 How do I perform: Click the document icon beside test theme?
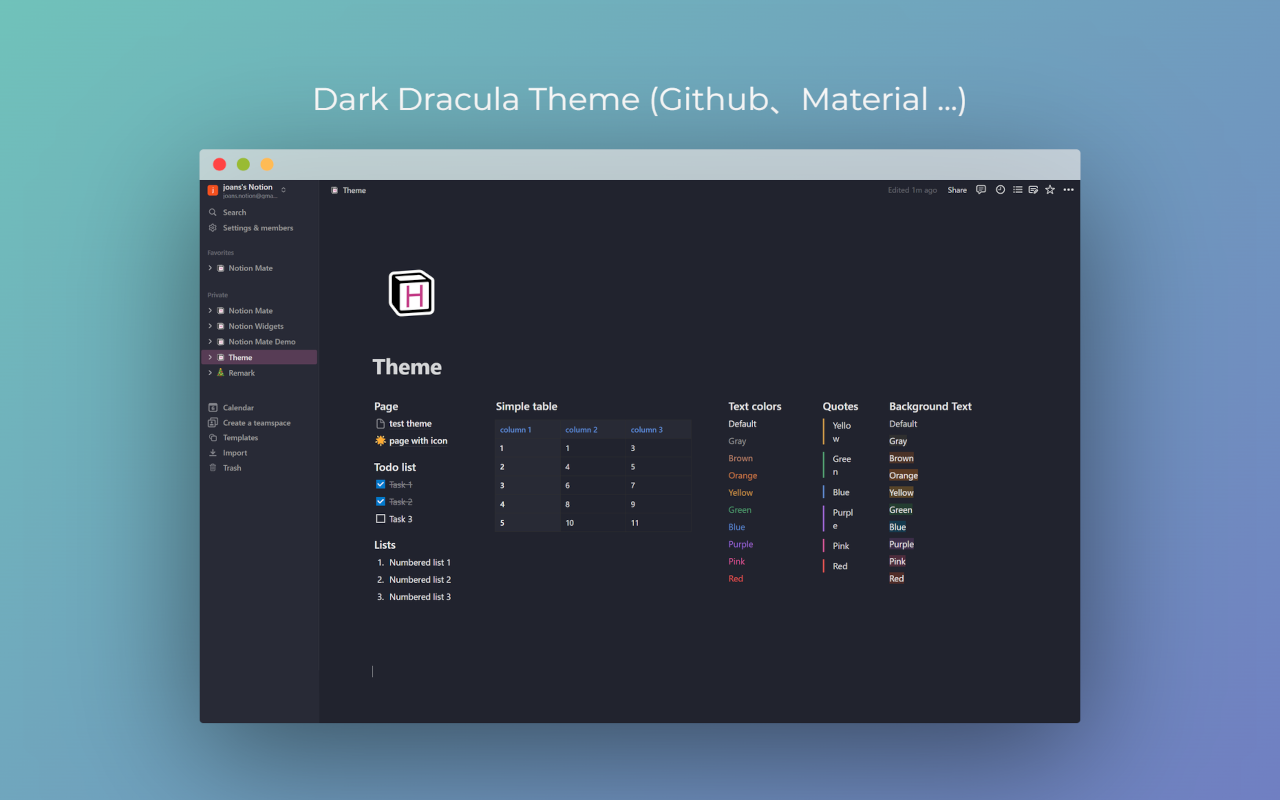click(380, 424)
